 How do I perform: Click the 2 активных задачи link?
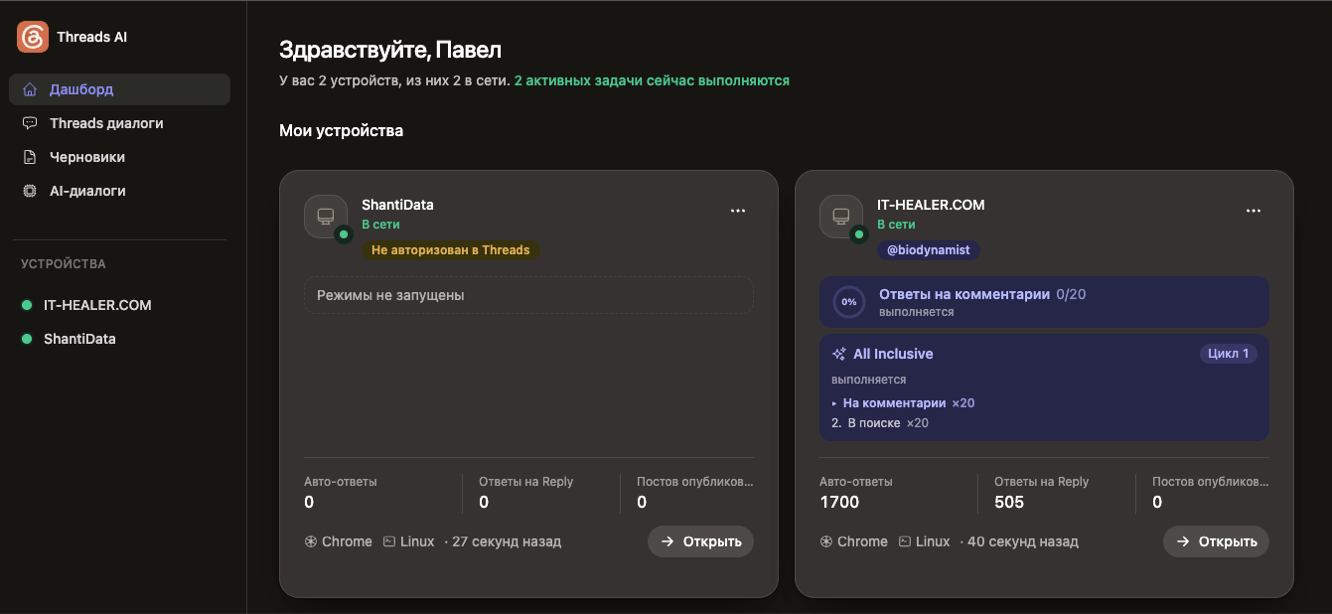pos(652,80)
